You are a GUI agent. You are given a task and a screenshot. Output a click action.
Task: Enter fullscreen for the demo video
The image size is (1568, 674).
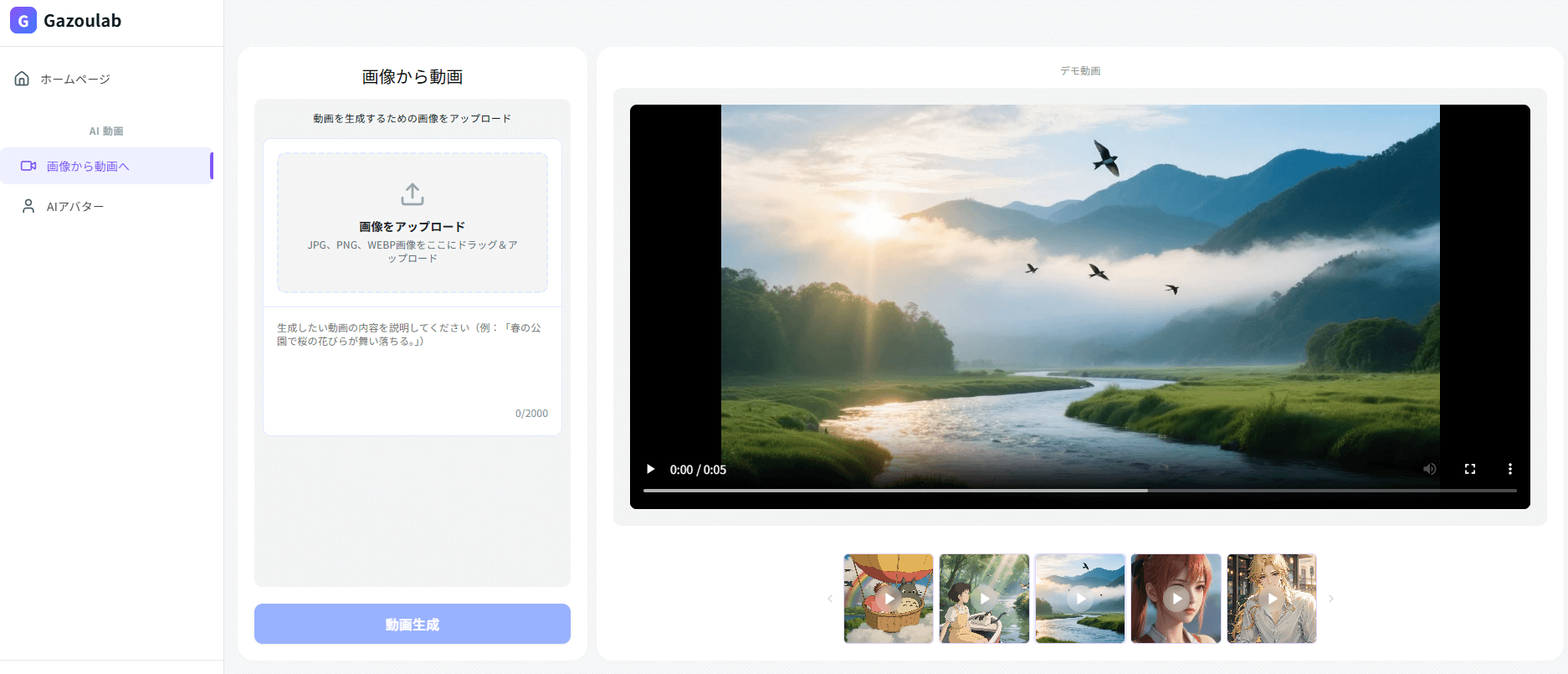(x=1470, y=469)
